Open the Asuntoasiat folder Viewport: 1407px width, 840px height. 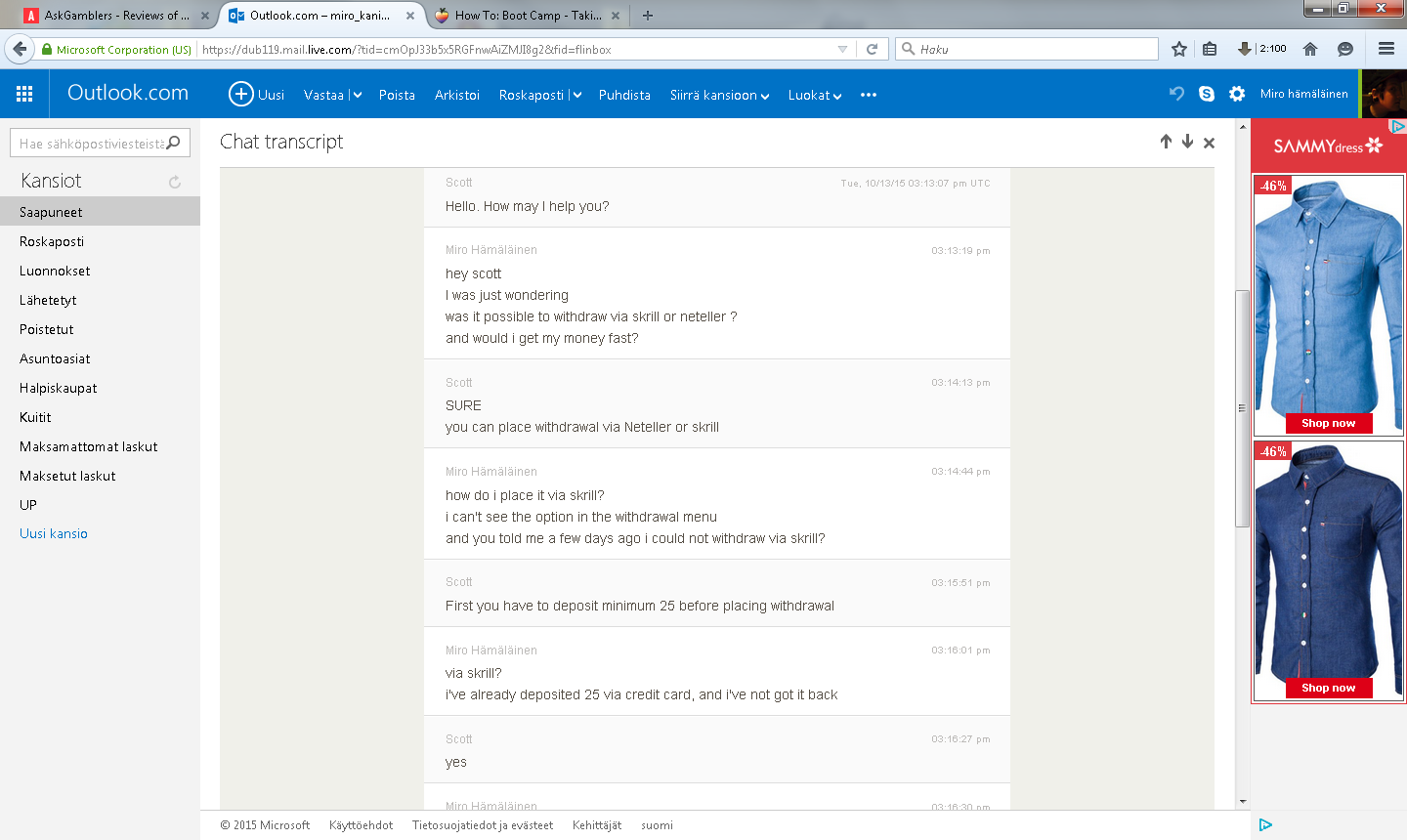pyautogui.click(x=100, y=358)
